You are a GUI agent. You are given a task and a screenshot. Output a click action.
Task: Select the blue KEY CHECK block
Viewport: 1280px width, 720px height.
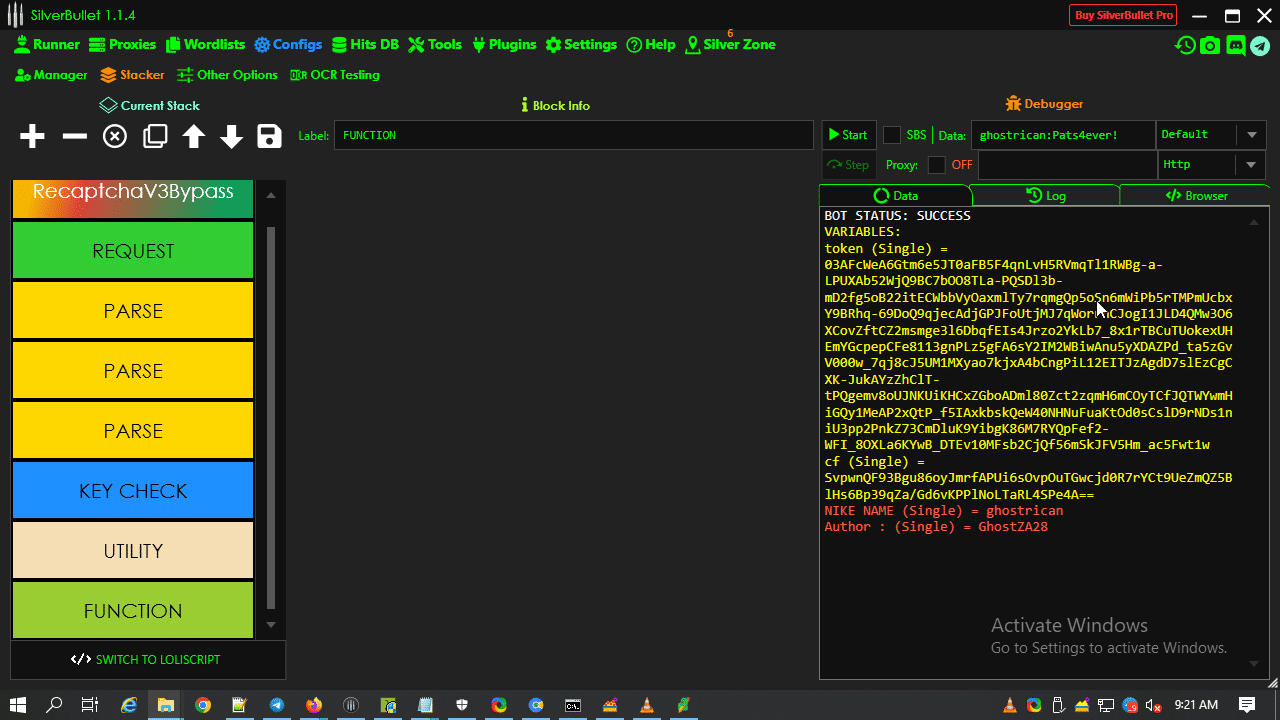[x=133, y=491]
